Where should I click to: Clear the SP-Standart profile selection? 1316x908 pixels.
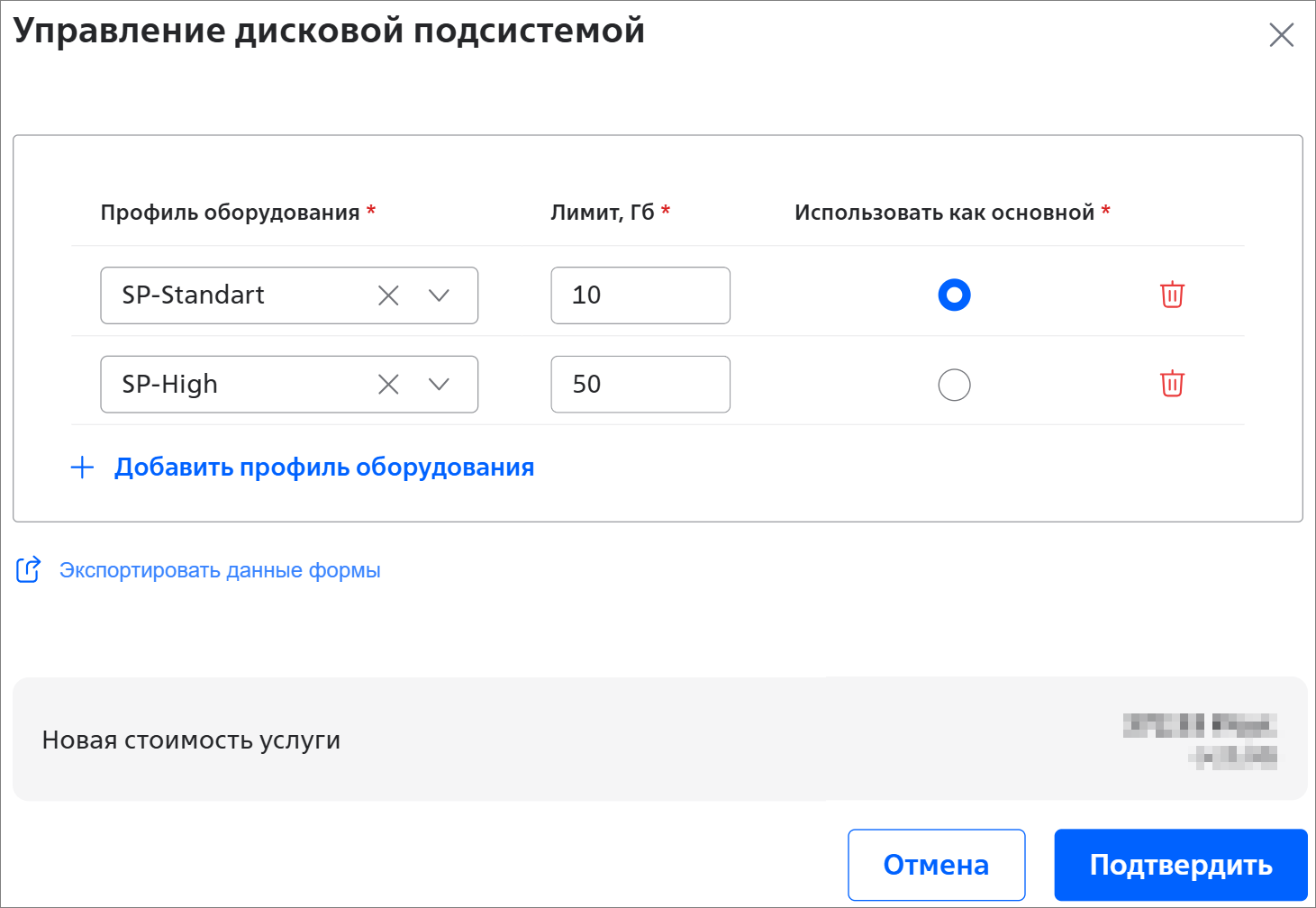(388, 295)
